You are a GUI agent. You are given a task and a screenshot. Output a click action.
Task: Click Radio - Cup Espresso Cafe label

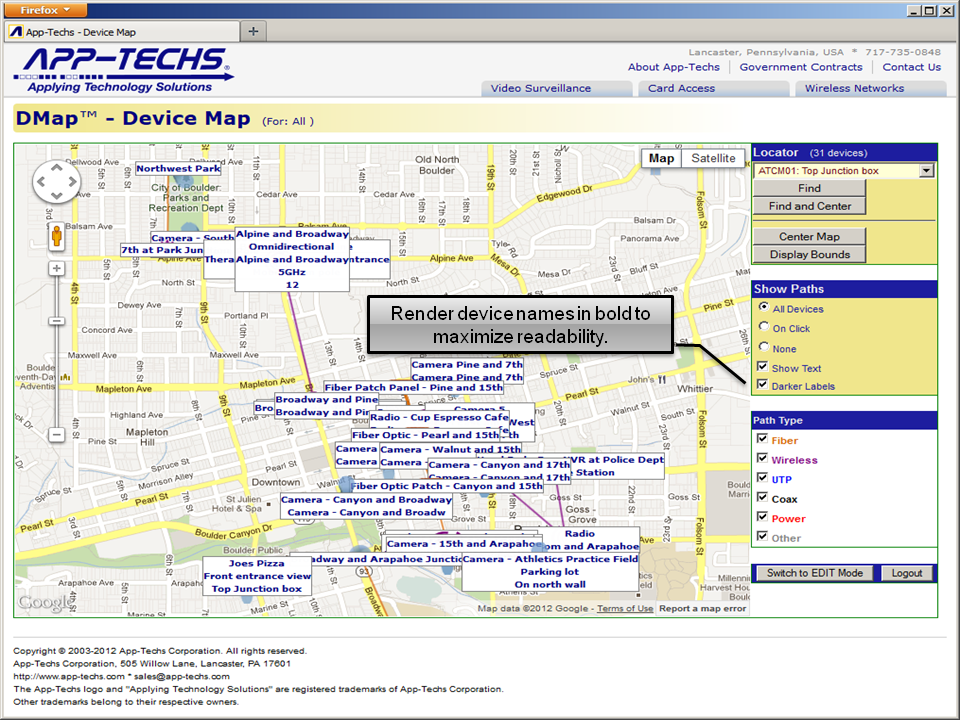tap(439, 418)
